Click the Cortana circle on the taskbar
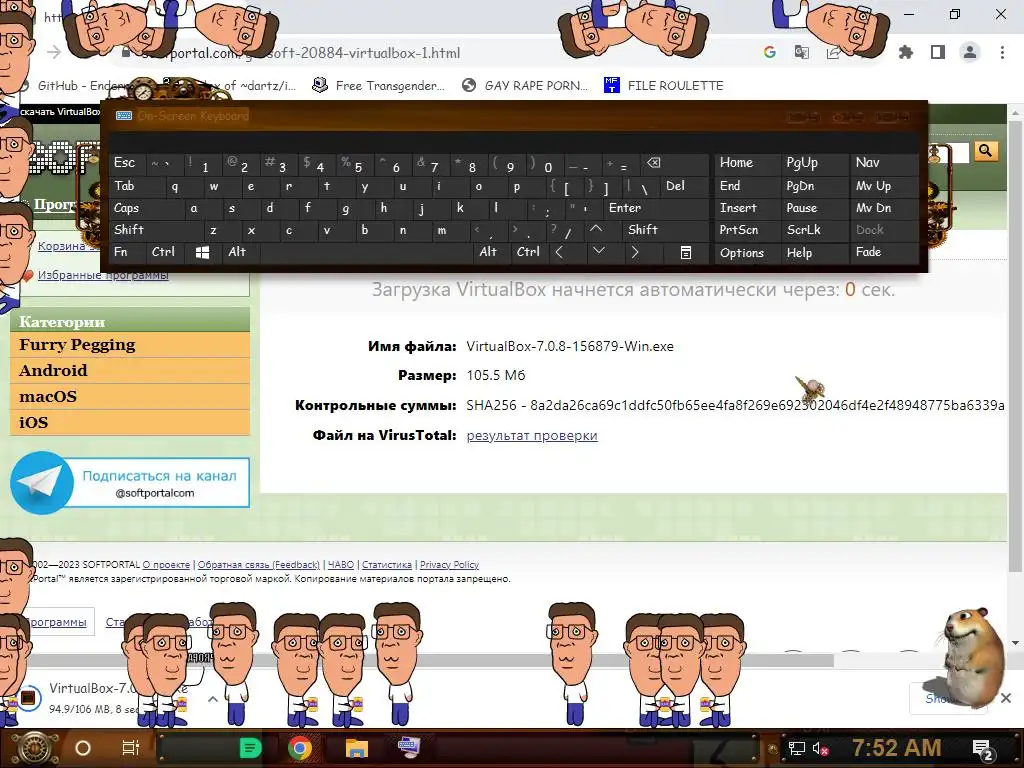 pos(83,748)
